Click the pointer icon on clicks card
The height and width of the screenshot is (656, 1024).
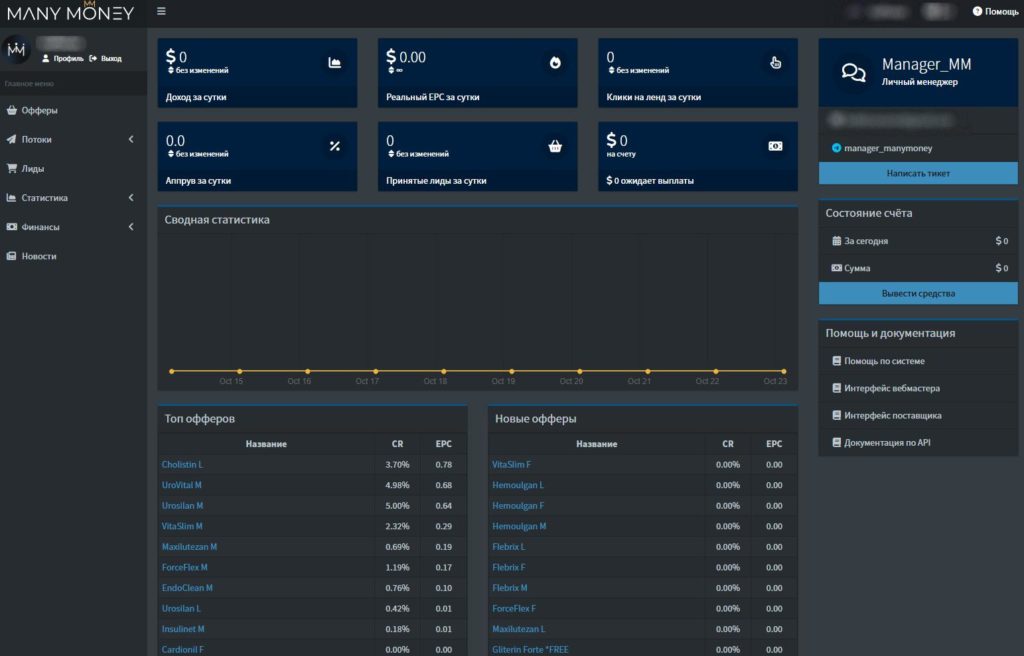click(775, 62)
